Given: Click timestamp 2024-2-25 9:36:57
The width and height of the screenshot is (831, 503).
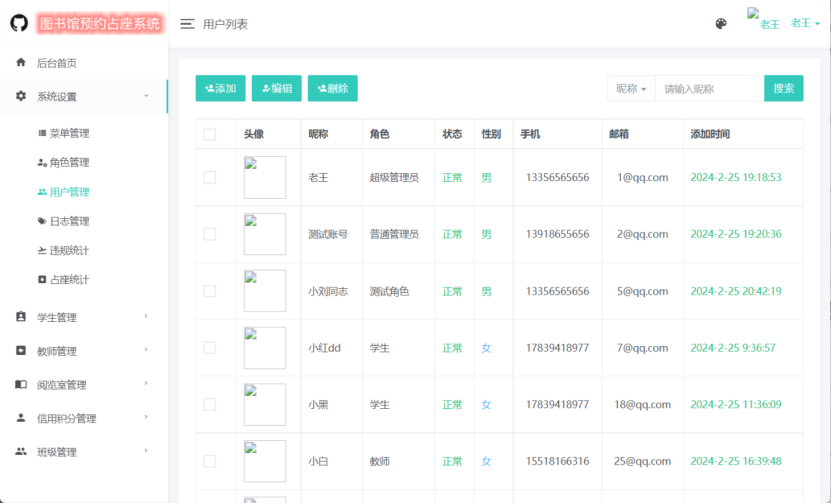Looking at the screenshot, I should (x=733, y=348).
